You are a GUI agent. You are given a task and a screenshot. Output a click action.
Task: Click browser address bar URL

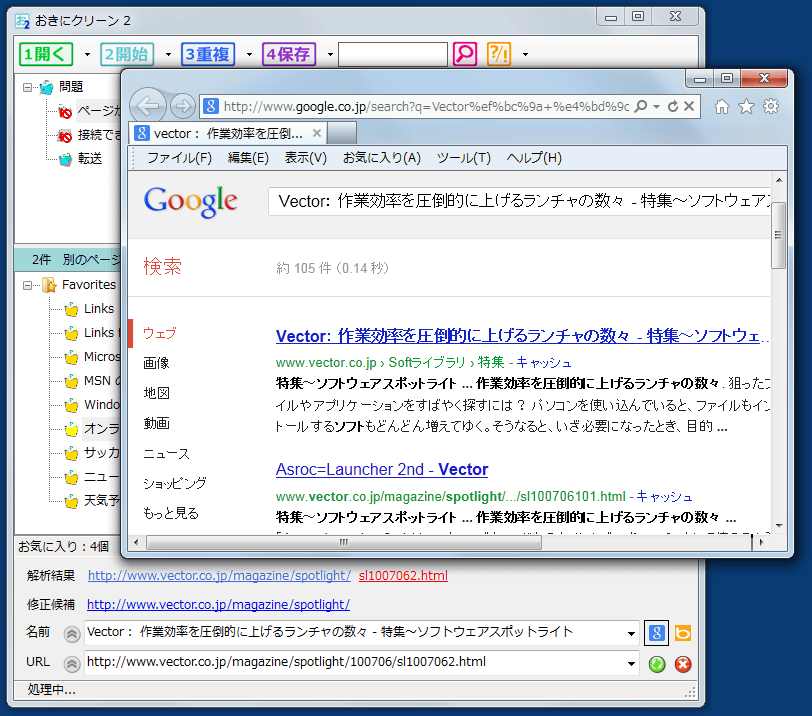426,107
